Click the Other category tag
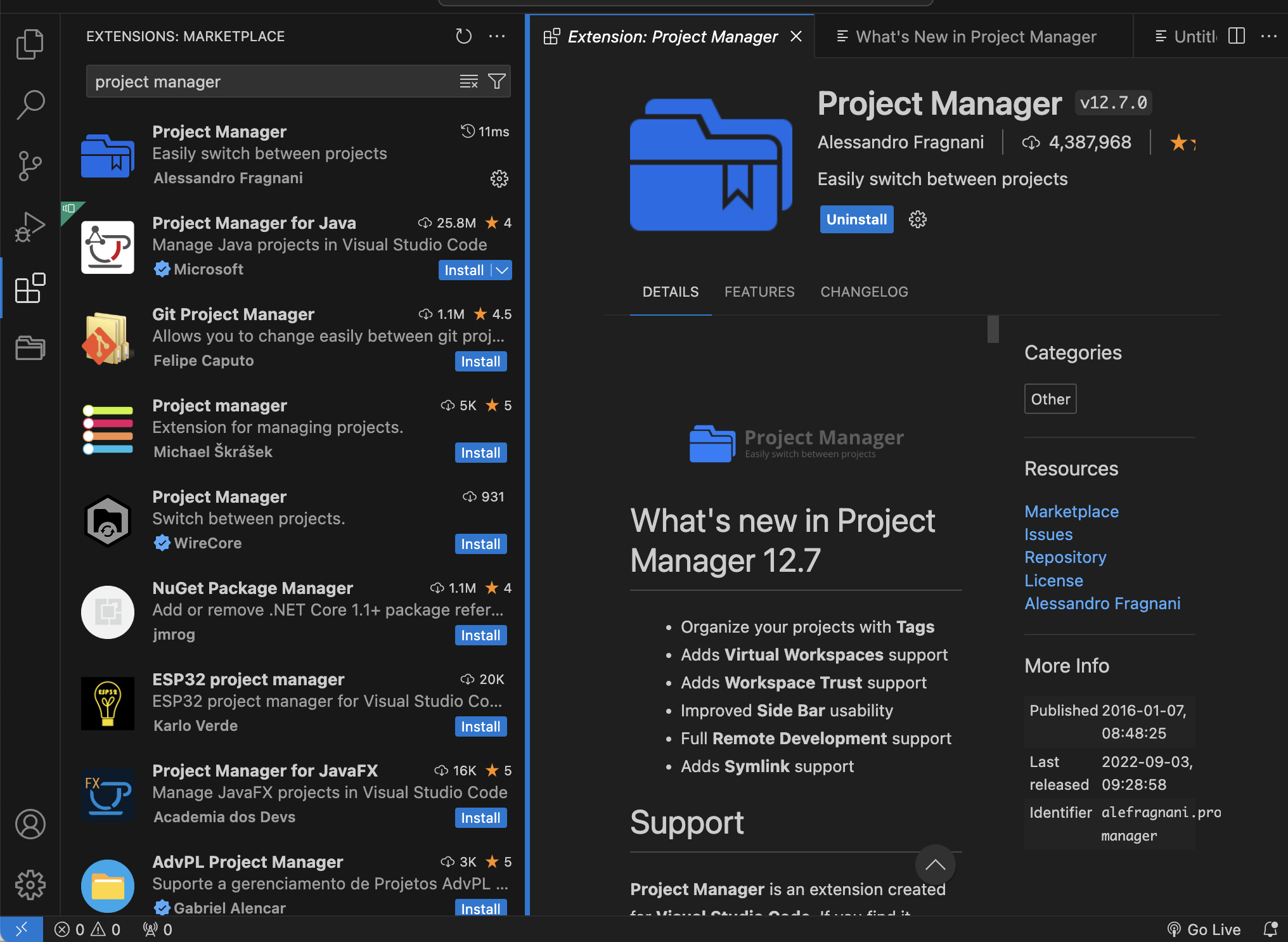 coord(1050,399)
